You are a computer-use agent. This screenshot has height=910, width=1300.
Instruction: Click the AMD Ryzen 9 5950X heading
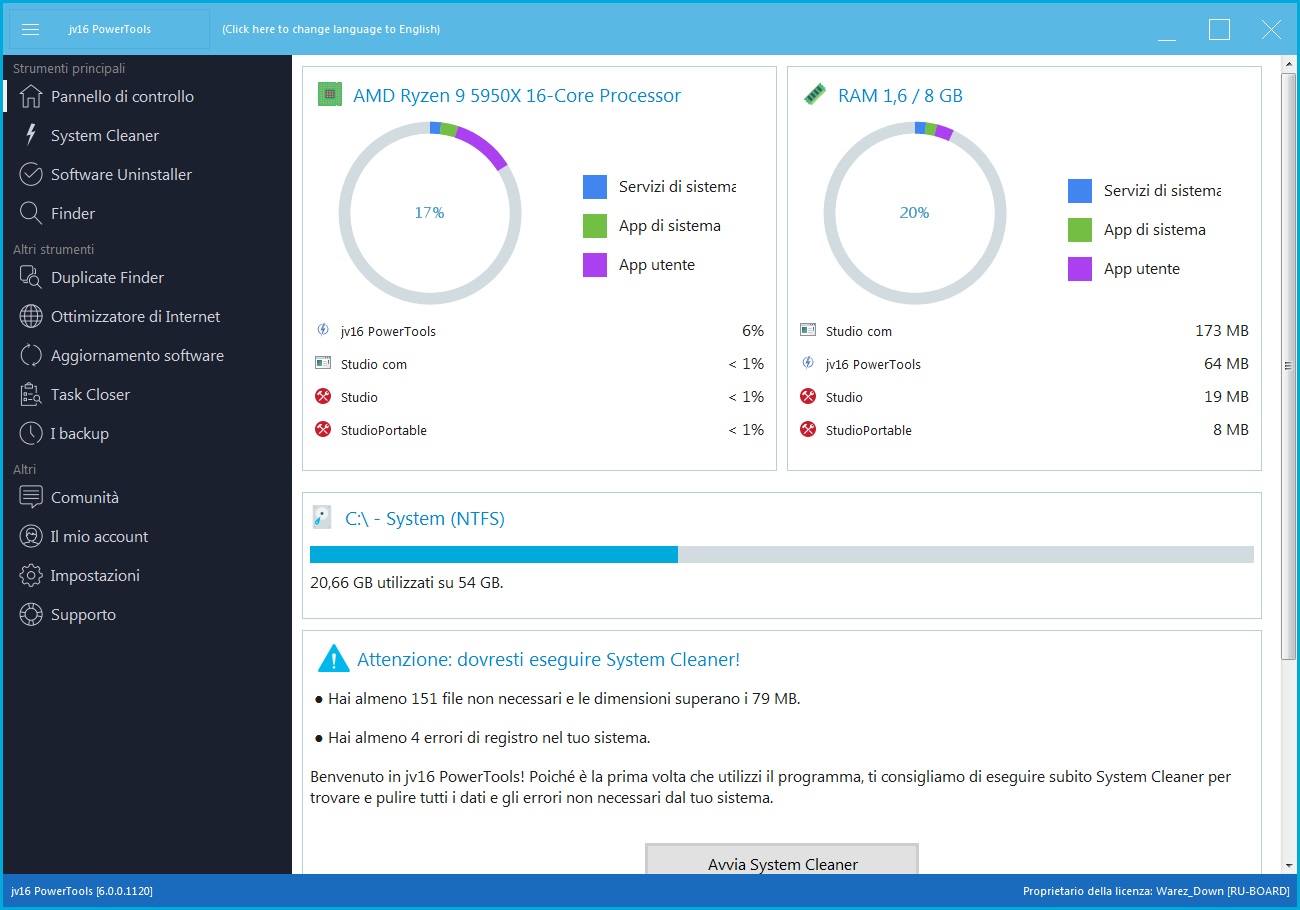(x=517, y=95)
